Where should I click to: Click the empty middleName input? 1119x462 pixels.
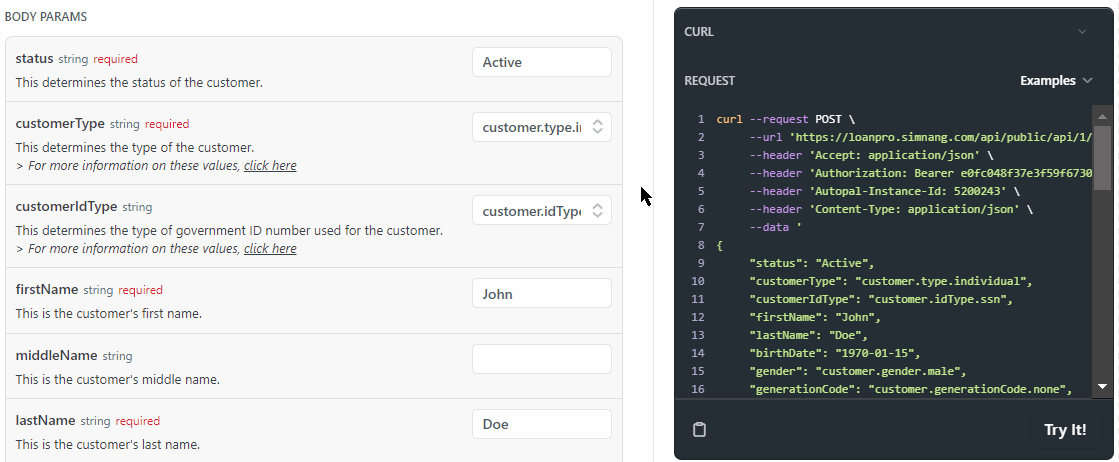pyautogui.click(x=541, y=359)
